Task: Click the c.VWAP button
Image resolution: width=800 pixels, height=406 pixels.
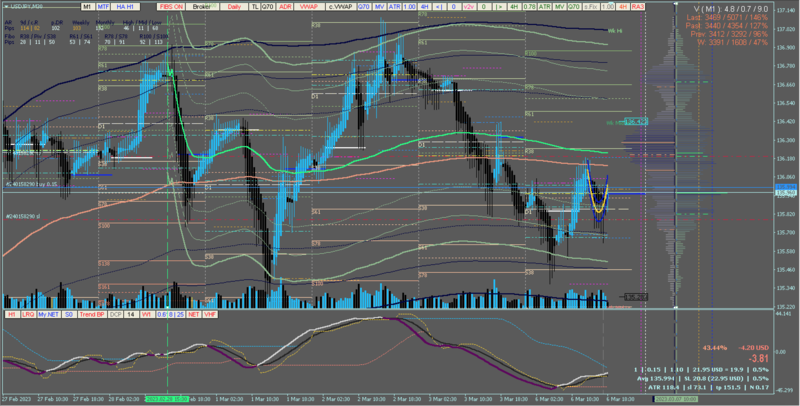Action: (x=340, y=7)
